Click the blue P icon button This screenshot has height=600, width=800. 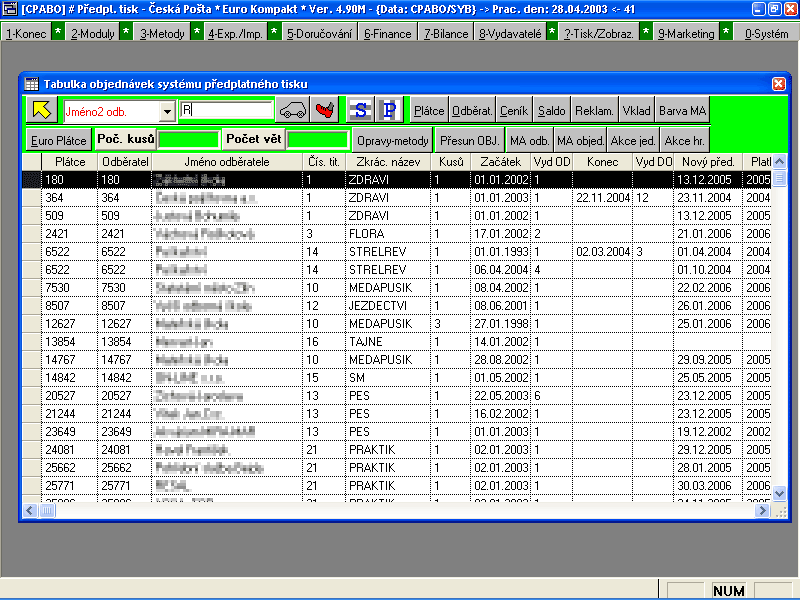pos(389,110)
